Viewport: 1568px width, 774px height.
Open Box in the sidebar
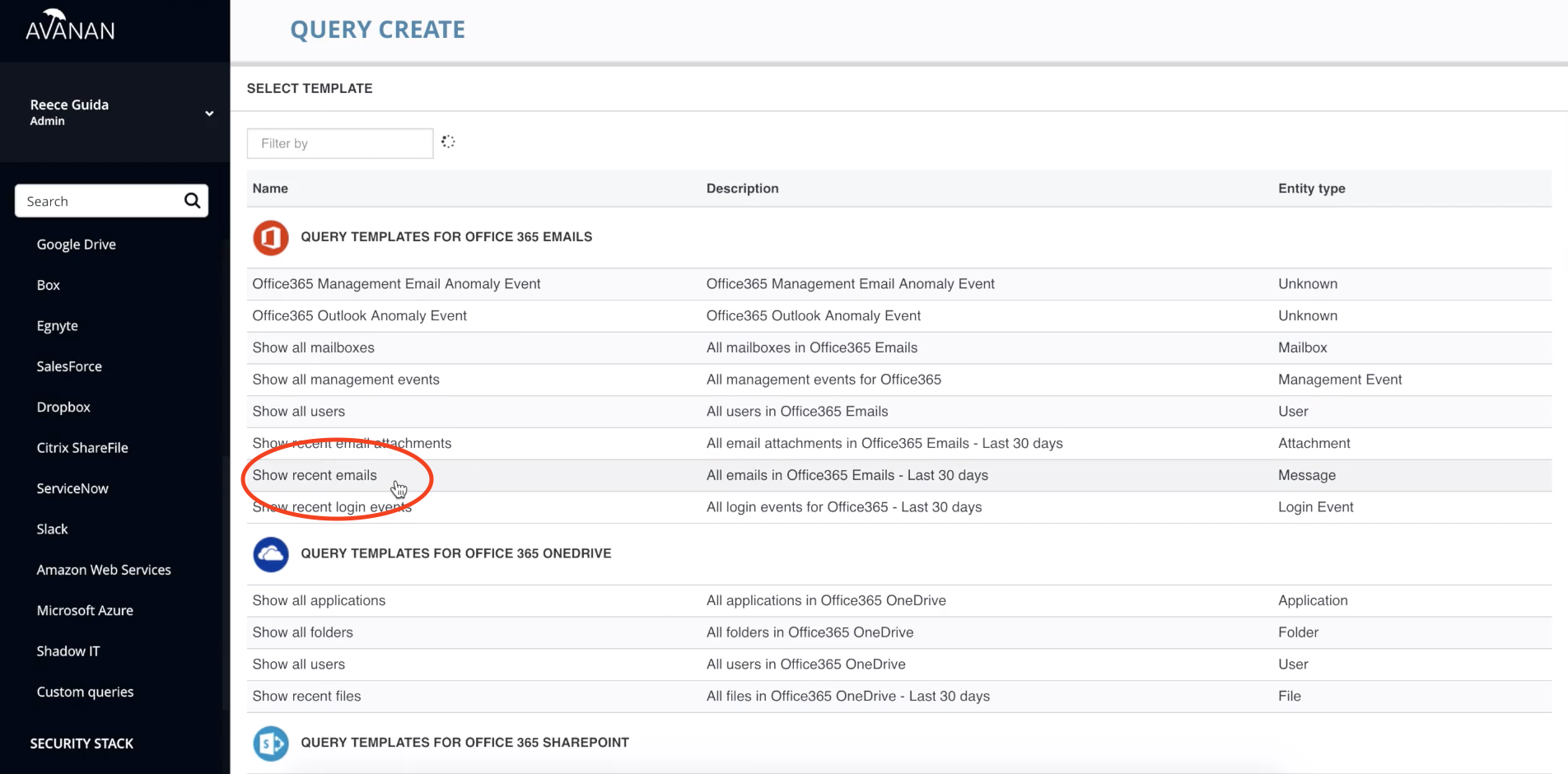[x=48, y=285]
